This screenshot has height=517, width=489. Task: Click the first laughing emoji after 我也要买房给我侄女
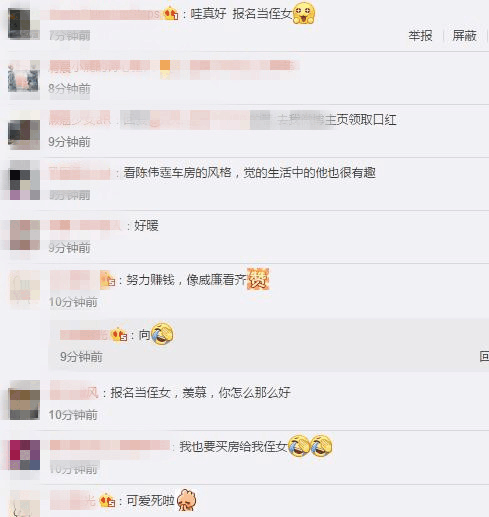click(x=299, y=446)
